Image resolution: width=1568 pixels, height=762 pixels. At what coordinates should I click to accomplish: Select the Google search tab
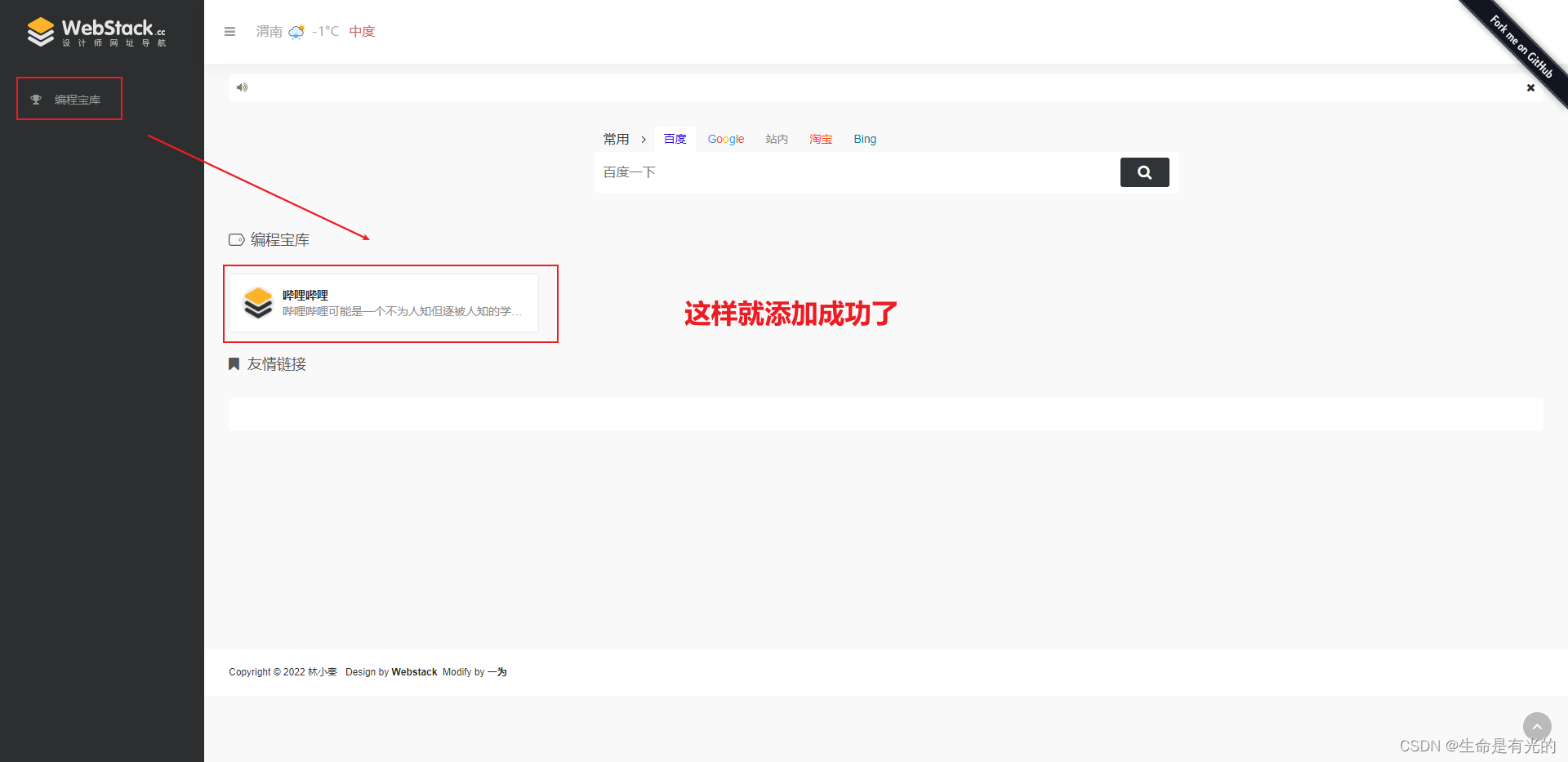(726, 140)
